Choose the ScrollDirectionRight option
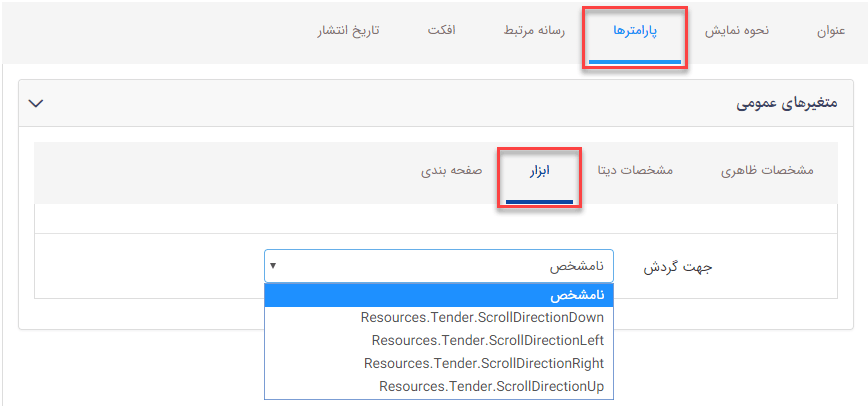 click(484, 363)
